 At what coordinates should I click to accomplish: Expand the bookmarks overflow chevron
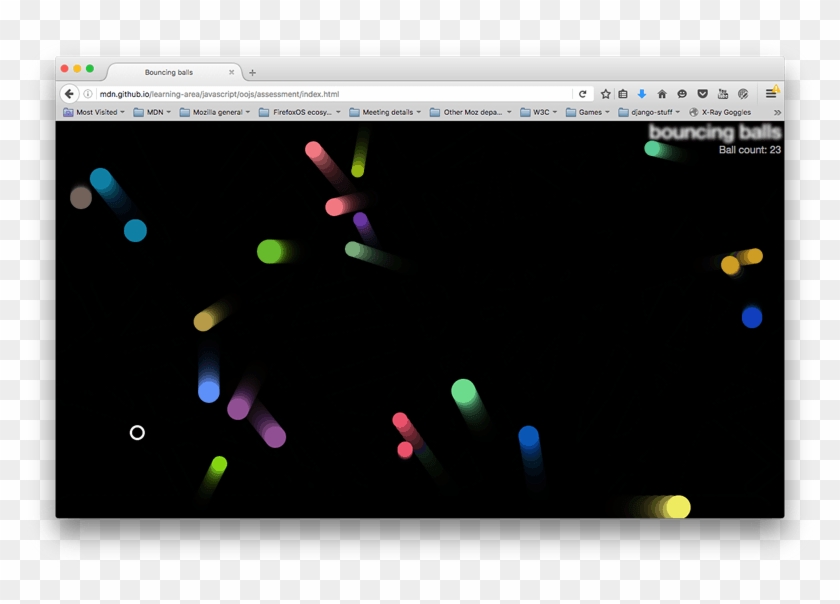[x=779, y=112]
